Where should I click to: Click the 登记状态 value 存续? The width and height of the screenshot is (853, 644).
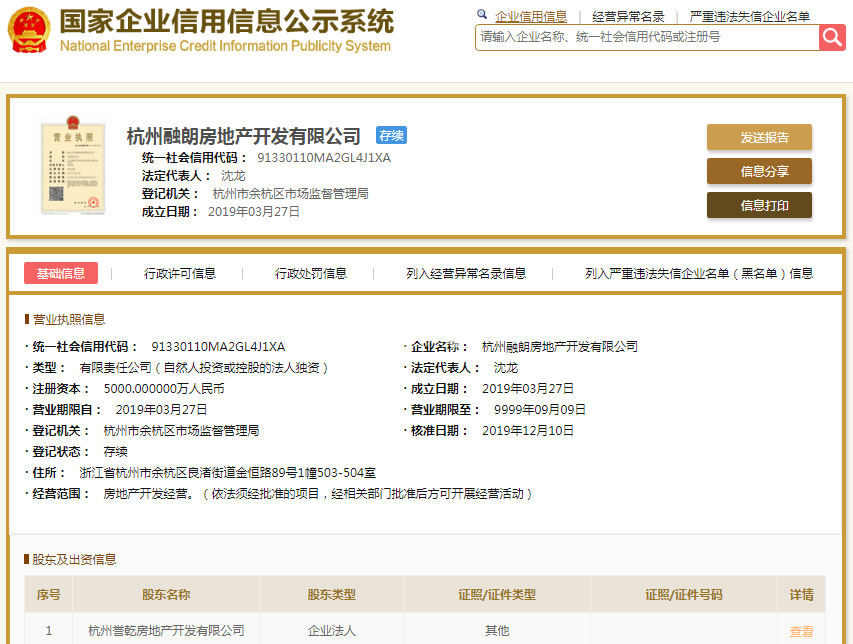pos(115,451)
